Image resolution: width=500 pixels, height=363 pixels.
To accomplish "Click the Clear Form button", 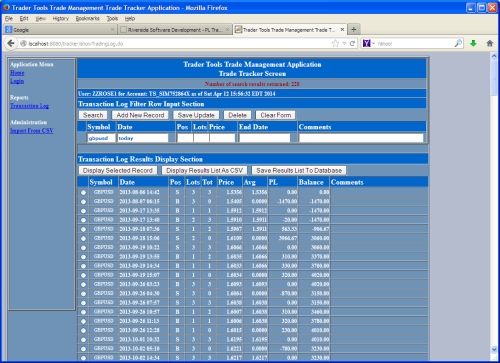I will [276, 115].
